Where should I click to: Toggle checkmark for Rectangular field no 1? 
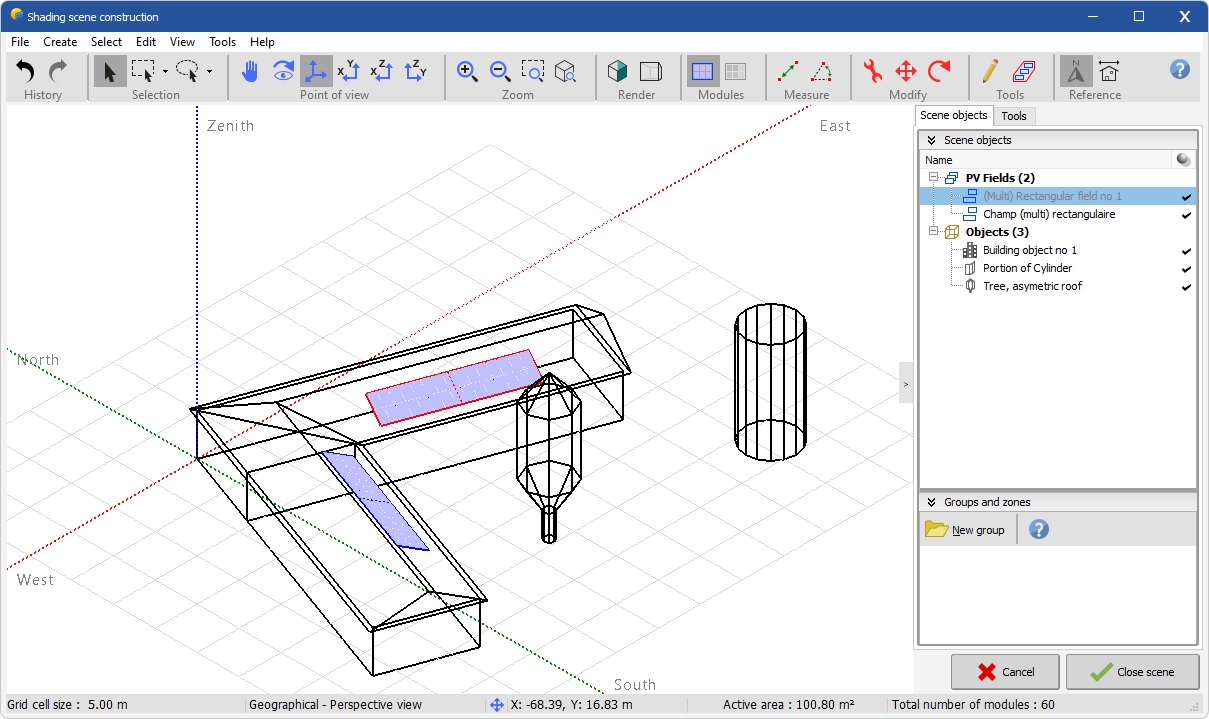(1186, 197)
